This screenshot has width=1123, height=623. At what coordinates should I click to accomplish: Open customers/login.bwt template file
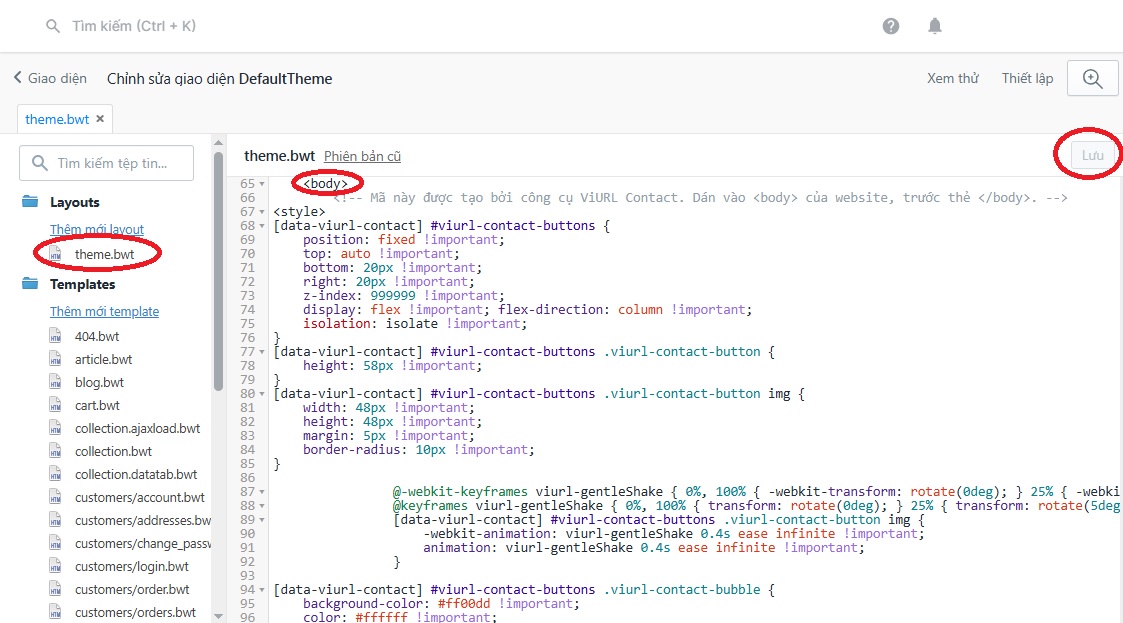pyautogui.click(x=132, y=566)
